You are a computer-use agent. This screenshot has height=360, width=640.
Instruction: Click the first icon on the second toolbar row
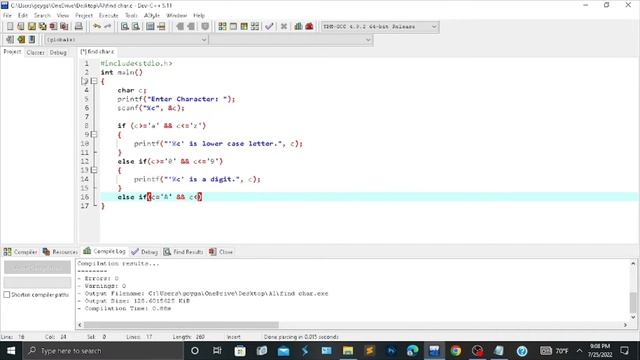point(10,40)
